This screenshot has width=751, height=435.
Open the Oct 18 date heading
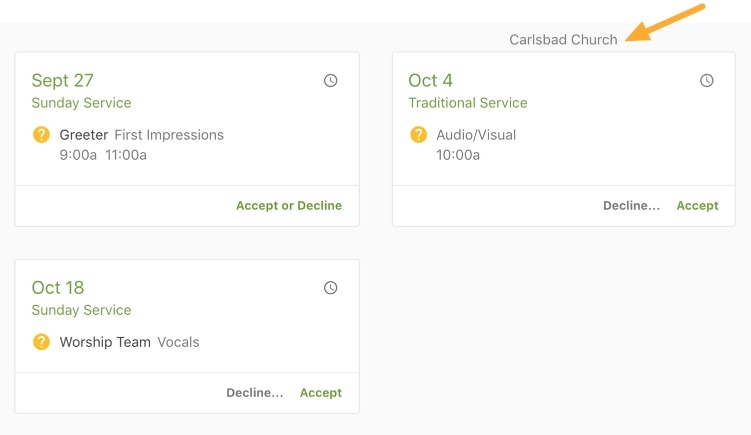pos(58,288)
